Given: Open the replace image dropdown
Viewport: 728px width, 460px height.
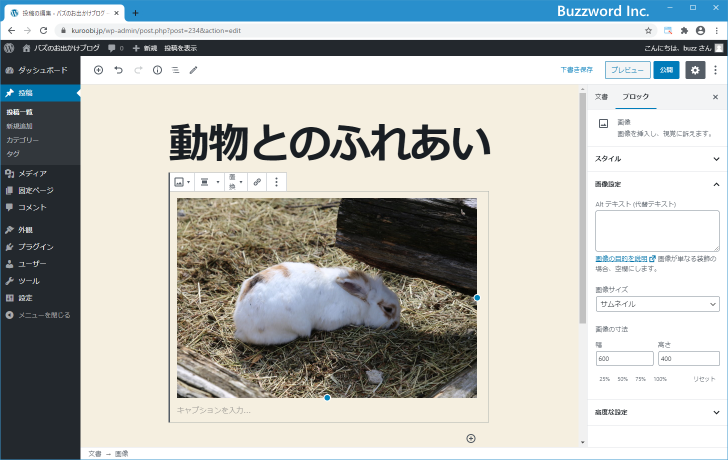Looking at the screenshot, I should (x=235, y=182).
